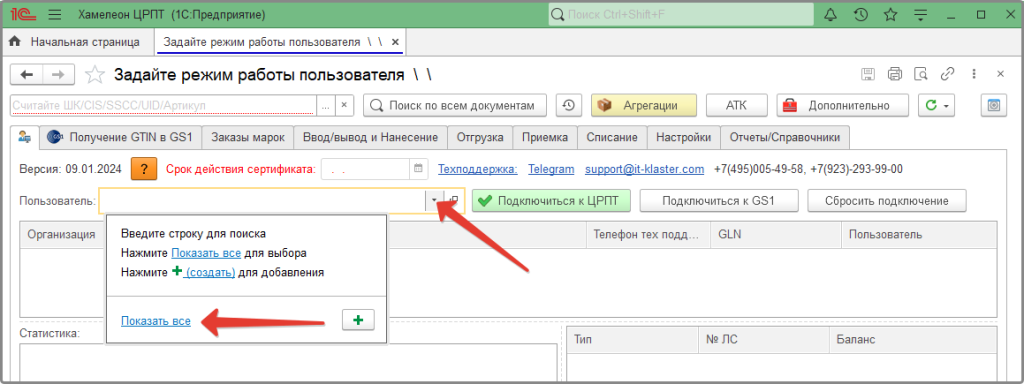This screenshot has height=384, width=1024.
Task: Click the (создать) link in popup
Action: tap(210, 272)
